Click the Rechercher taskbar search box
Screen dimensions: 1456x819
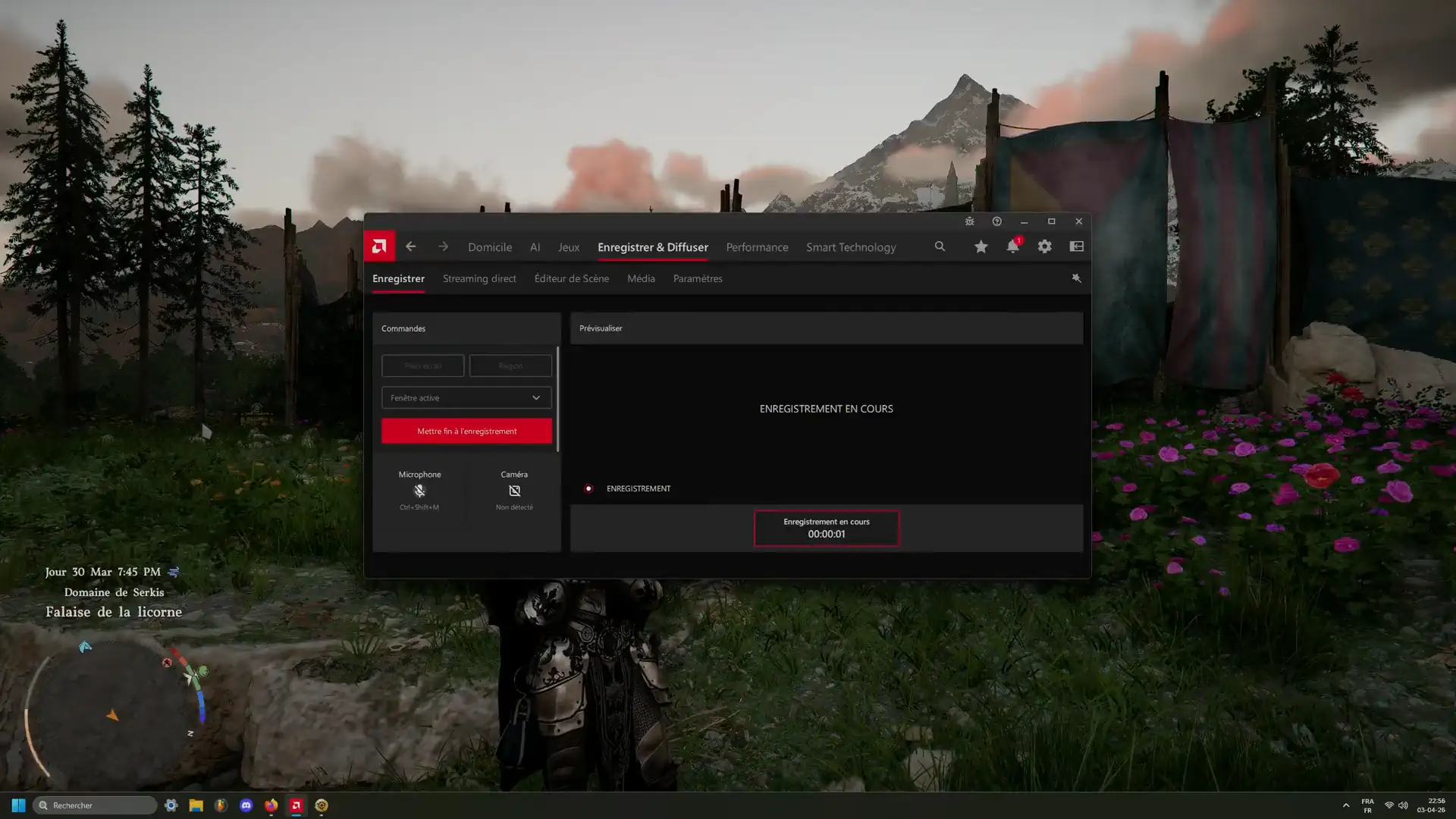[95, 805]
